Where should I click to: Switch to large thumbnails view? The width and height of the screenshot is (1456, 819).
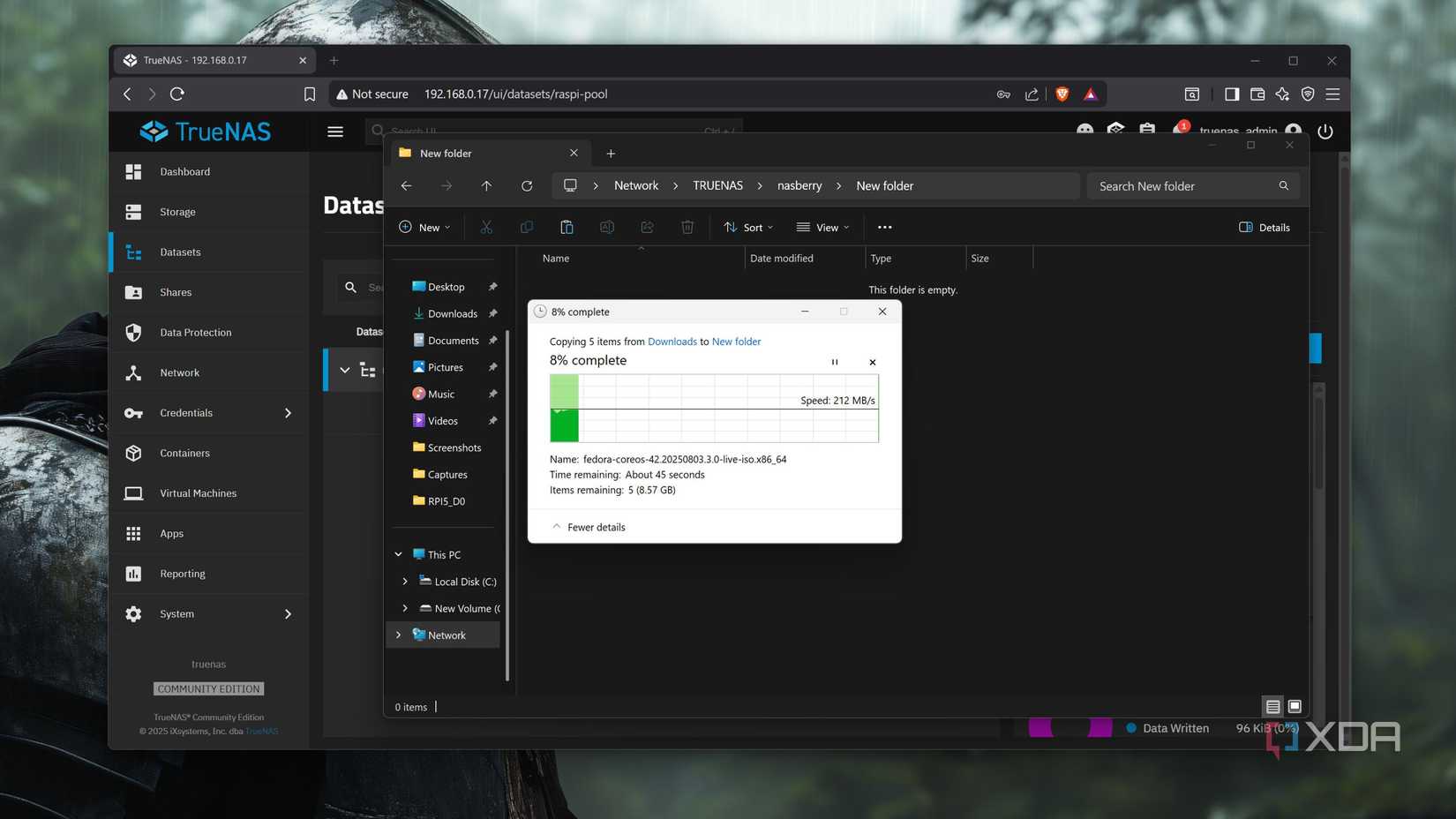1295,706
